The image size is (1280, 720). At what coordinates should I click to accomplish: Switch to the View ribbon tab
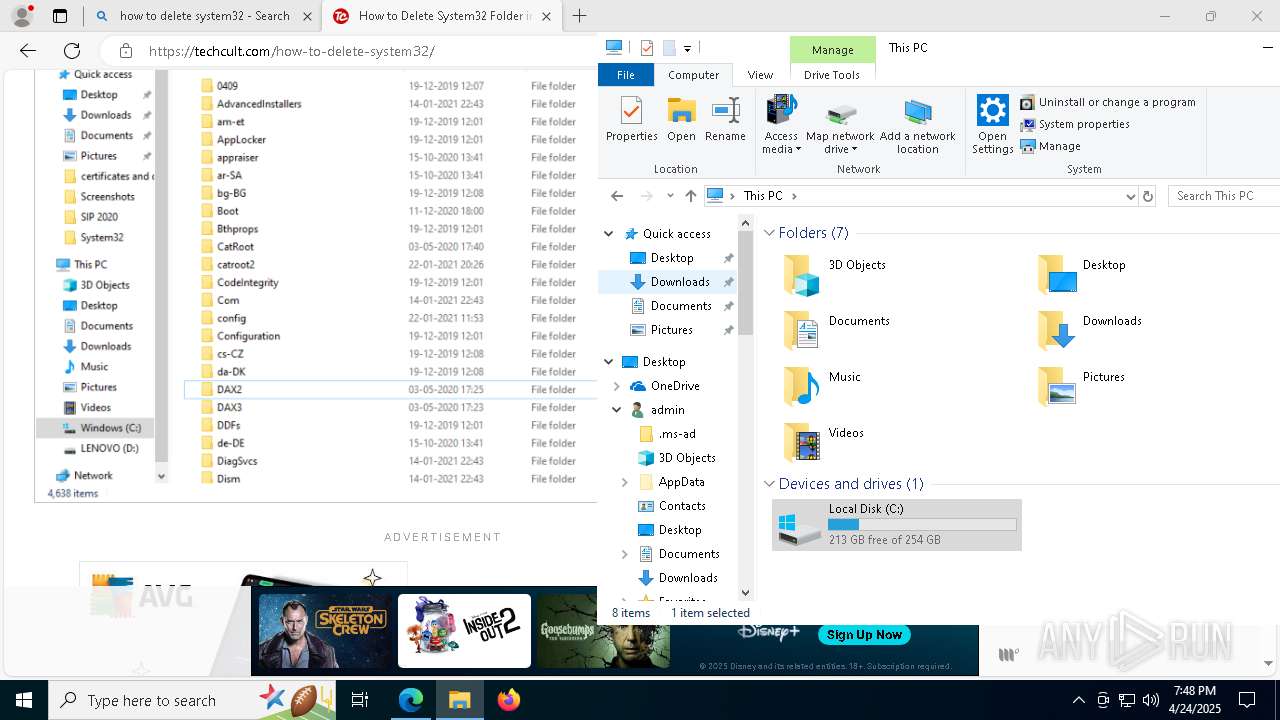coord(760,75)
